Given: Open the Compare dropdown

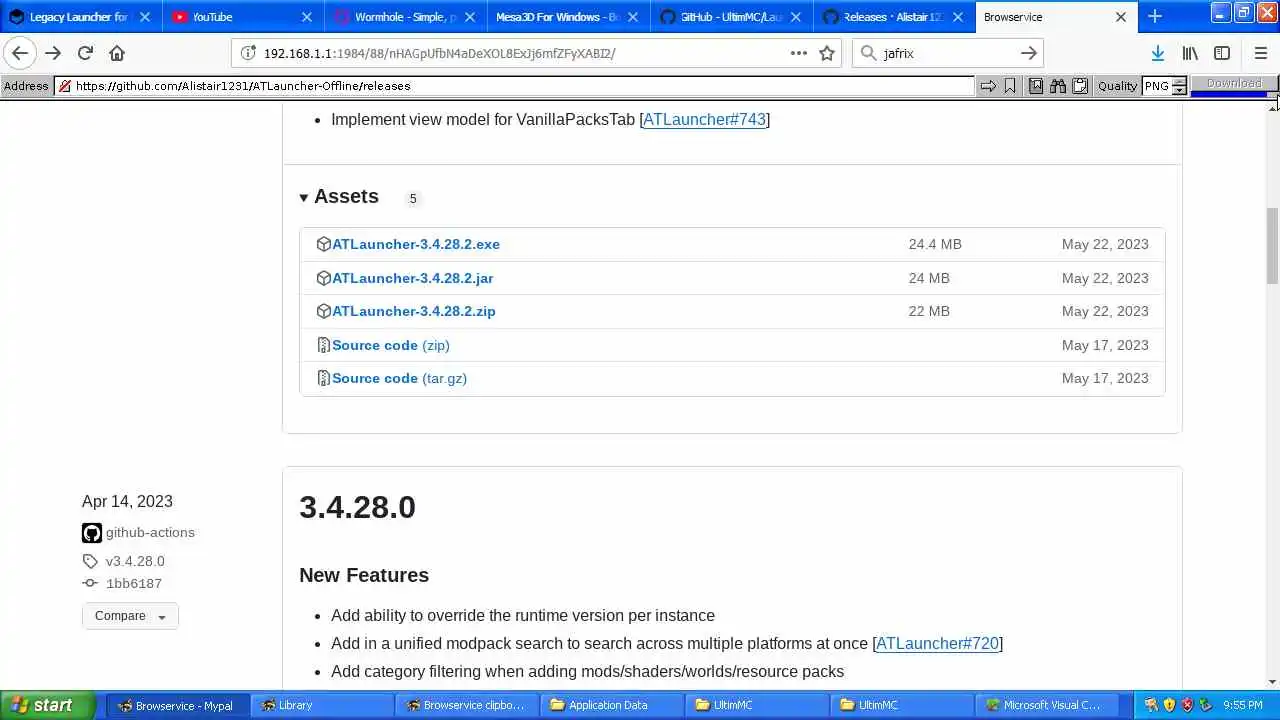Looking at the screenshot, I should tap(130, 616).
